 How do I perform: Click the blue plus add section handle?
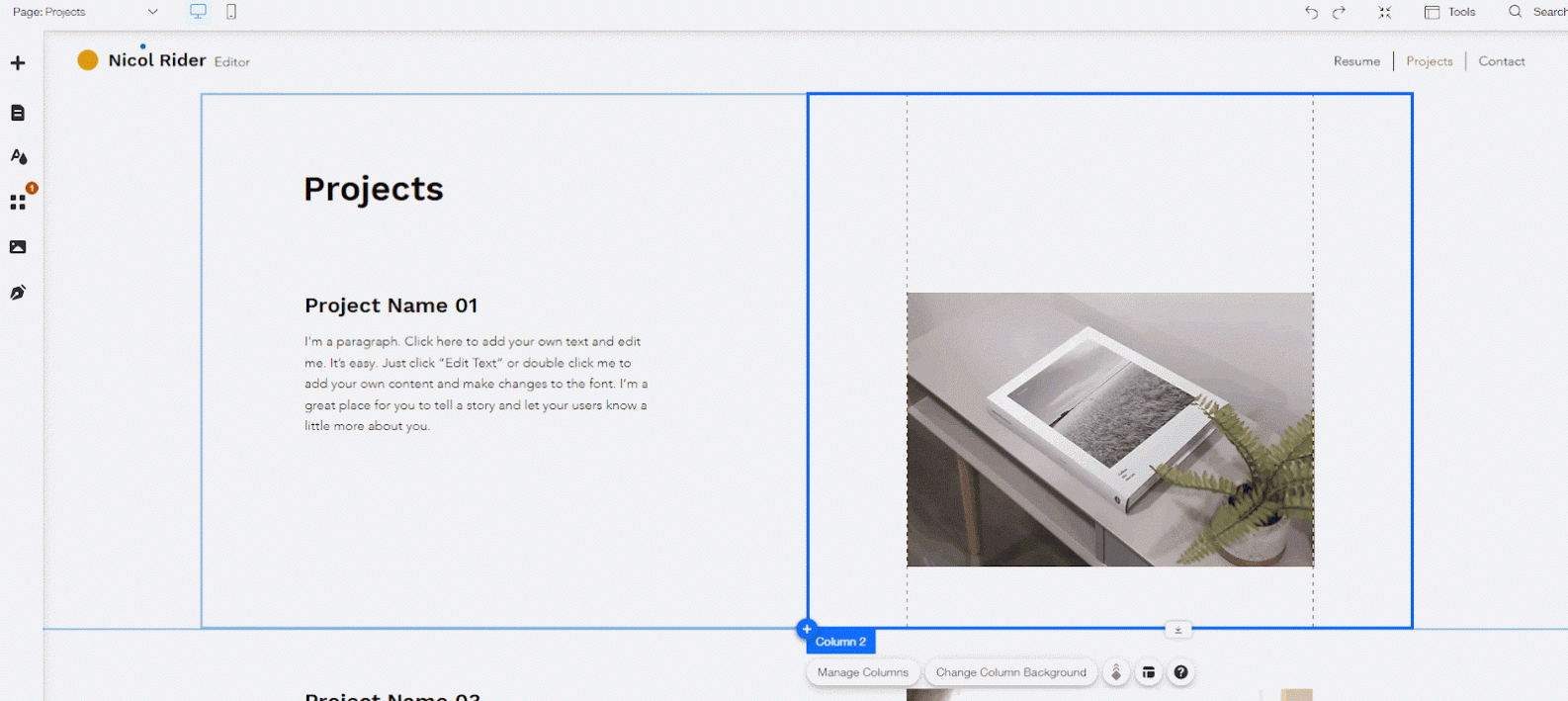click(807, 629)
